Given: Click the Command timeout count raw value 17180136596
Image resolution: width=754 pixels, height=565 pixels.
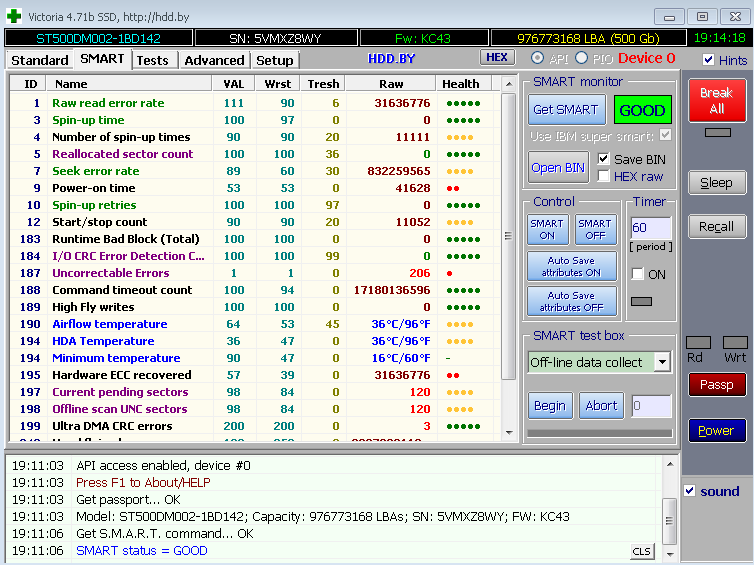Looking at the screenshot, I should pyautogui.click(x=392, y=290).
